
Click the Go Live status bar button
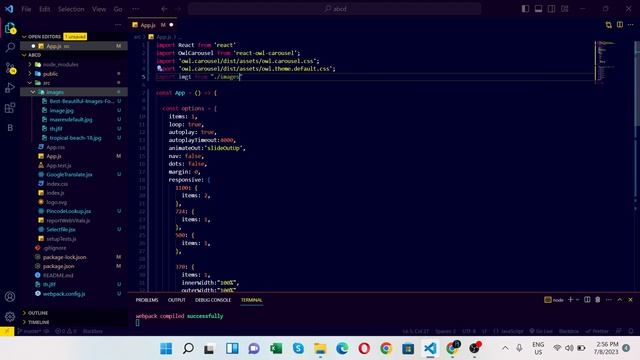pos(541,331)
